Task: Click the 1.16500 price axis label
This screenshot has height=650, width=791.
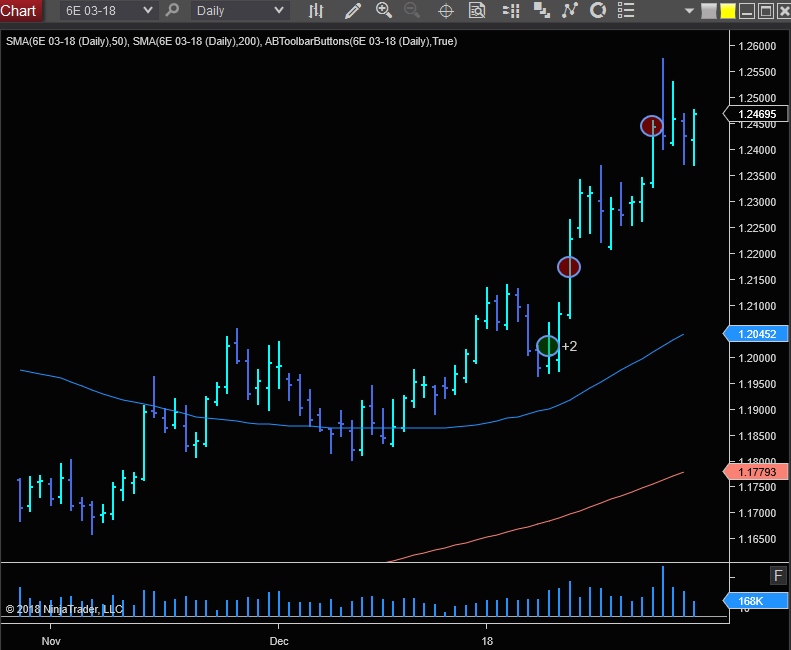Action: click(x=757, y=539)
